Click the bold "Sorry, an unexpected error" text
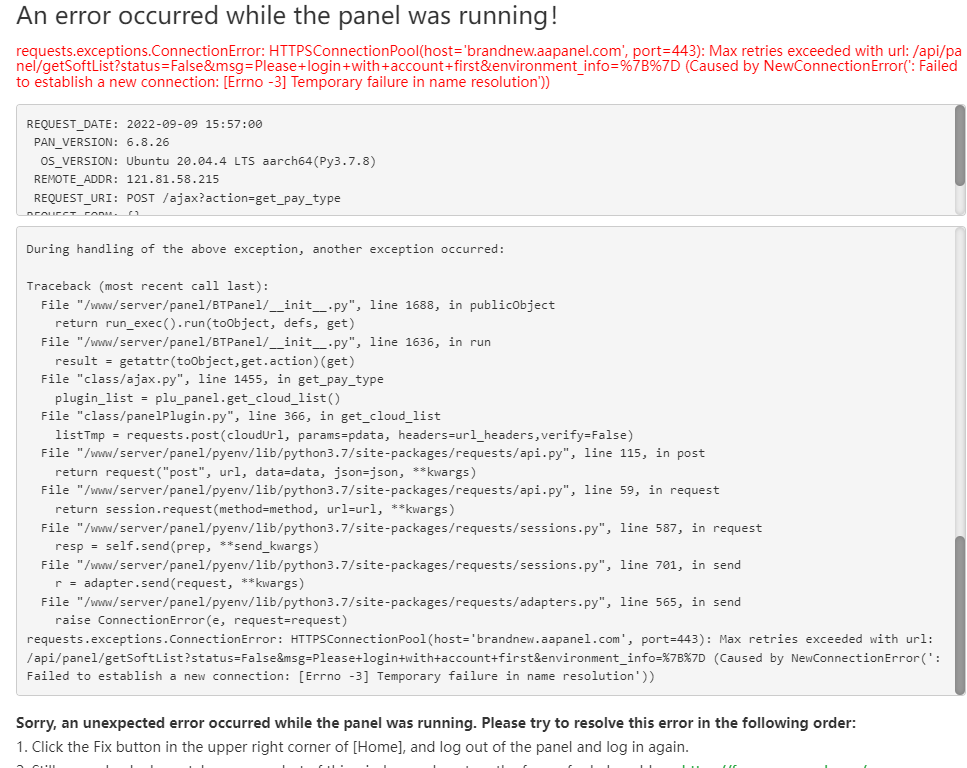Image resolution: width=967 pixels, height=768 pixels. 436,723
